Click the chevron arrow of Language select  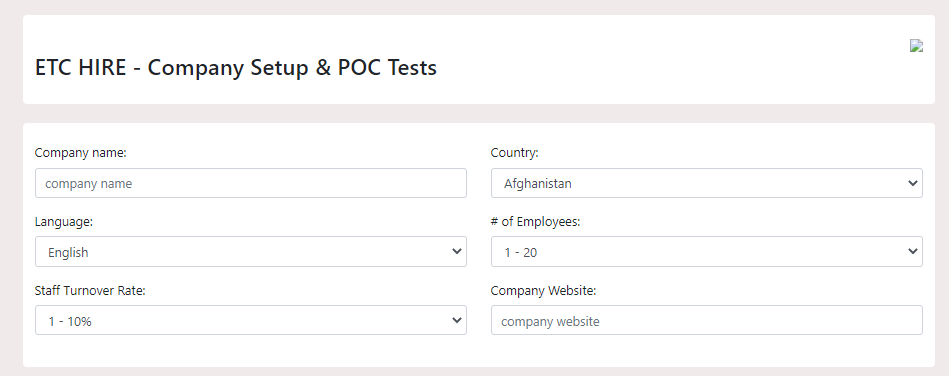coord(457,251)
